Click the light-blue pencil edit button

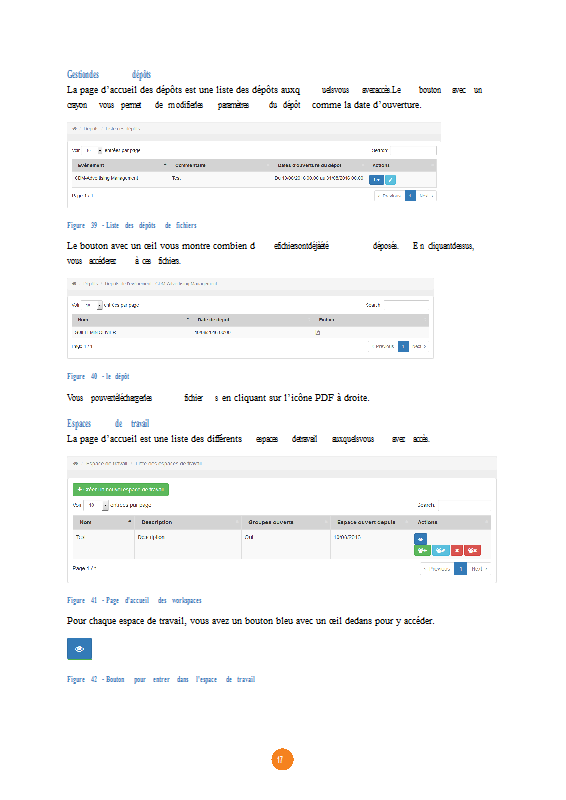click(x=390, y=180)
